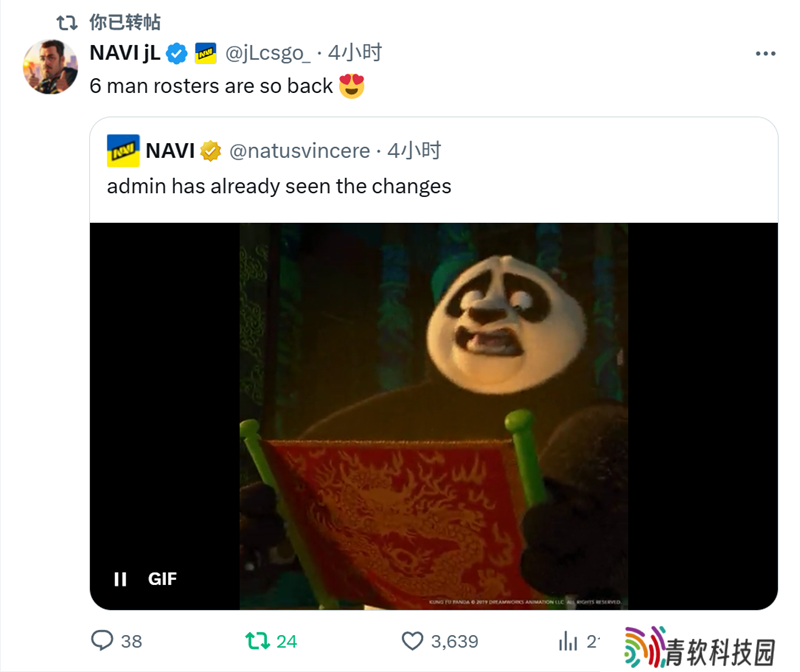The width and height of the screenshot is (800, 672).
Task: Click the likes count 3,639
Action: 455,641
